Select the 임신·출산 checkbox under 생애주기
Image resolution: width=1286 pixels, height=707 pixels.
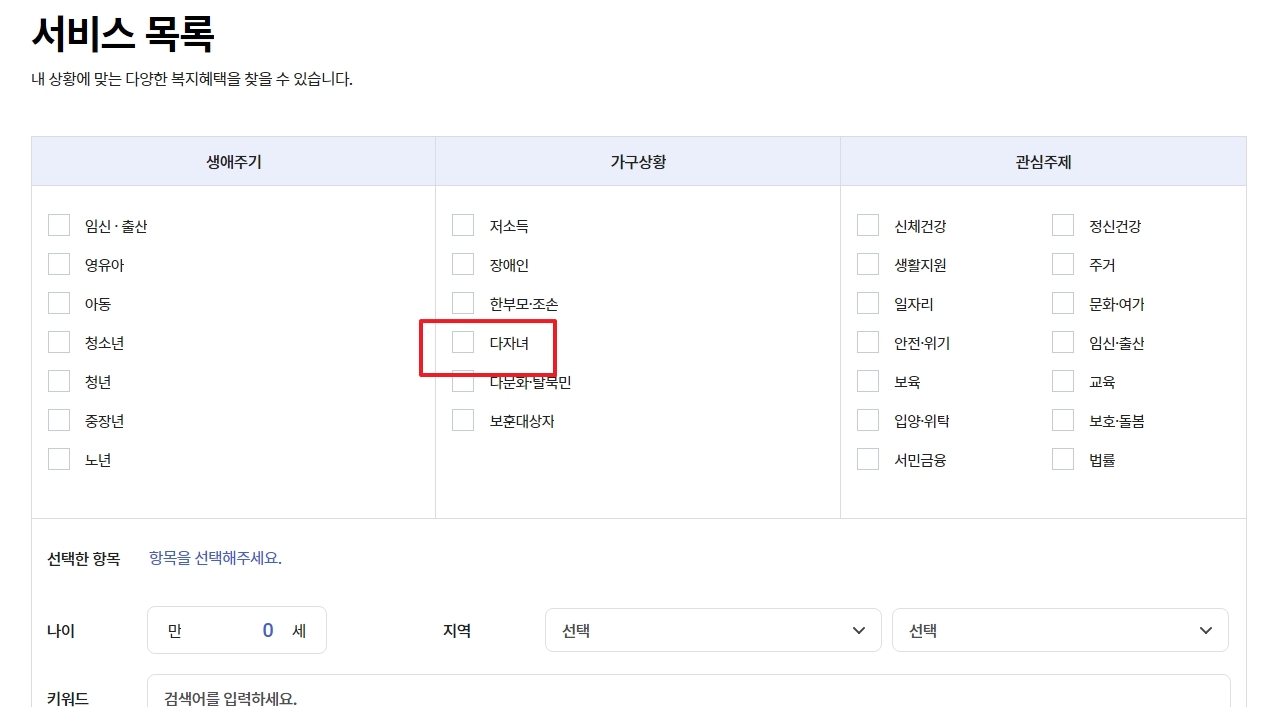59,225
